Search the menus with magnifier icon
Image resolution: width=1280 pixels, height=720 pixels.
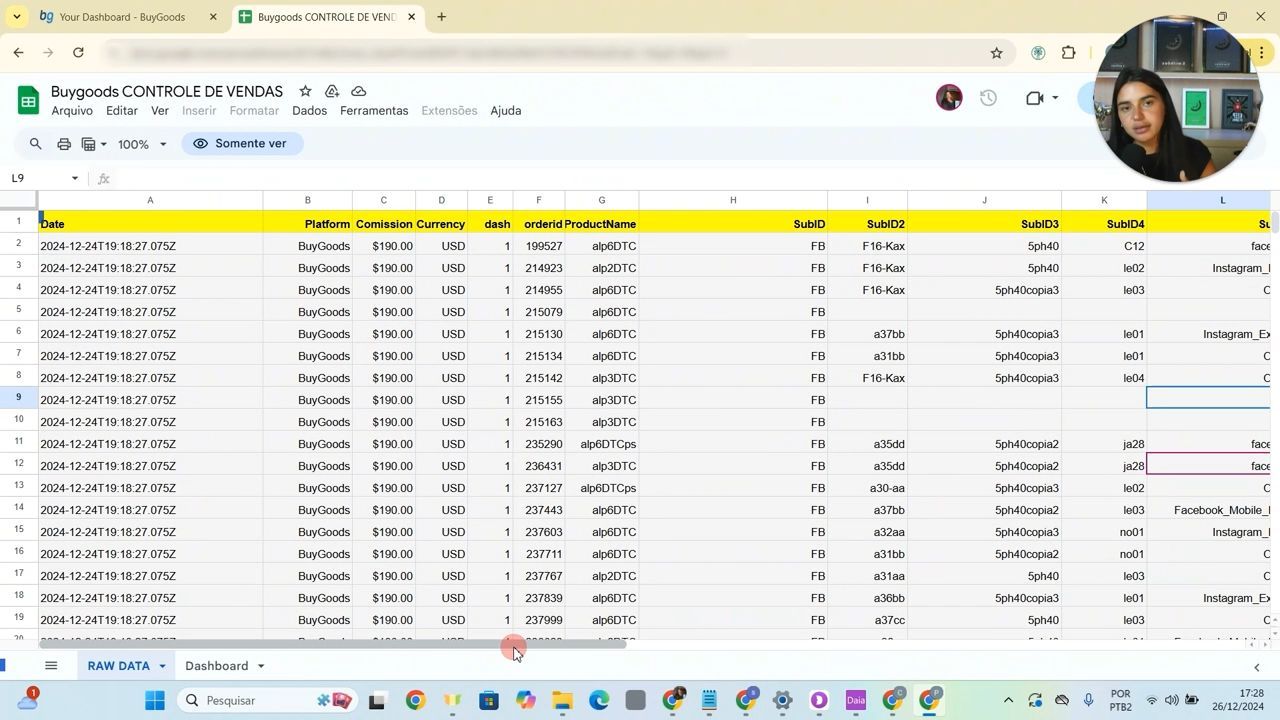(36, 144)
